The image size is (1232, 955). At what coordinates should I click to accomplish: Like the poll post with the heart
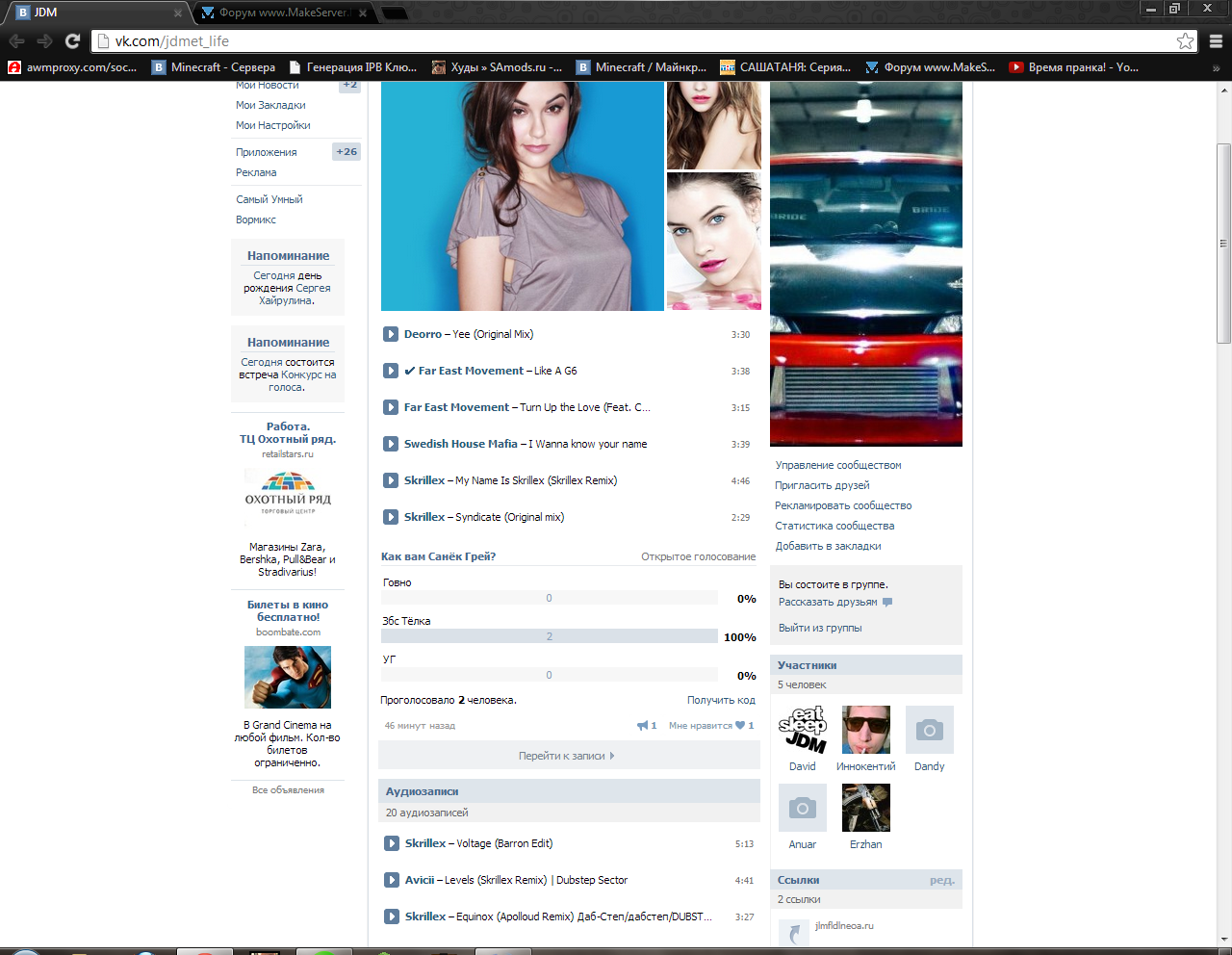(740, 725)
